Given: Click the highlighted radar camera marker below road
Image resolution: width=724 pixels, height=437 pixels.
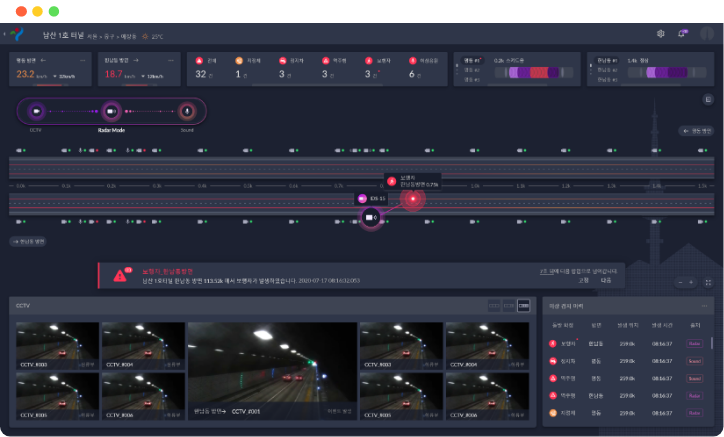Looking at the screenshot, I should pyautogui.click(x=371, y=218).
